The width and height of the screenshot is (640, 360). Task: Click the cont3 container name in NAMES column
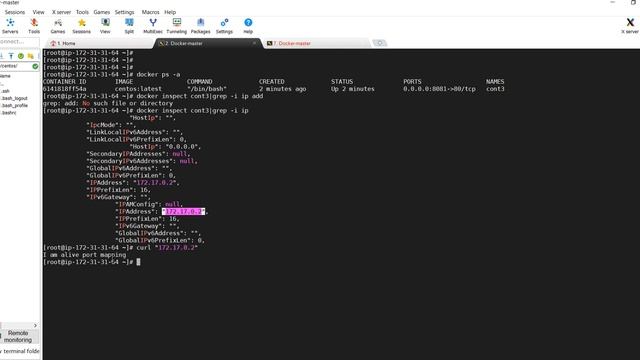495,89
